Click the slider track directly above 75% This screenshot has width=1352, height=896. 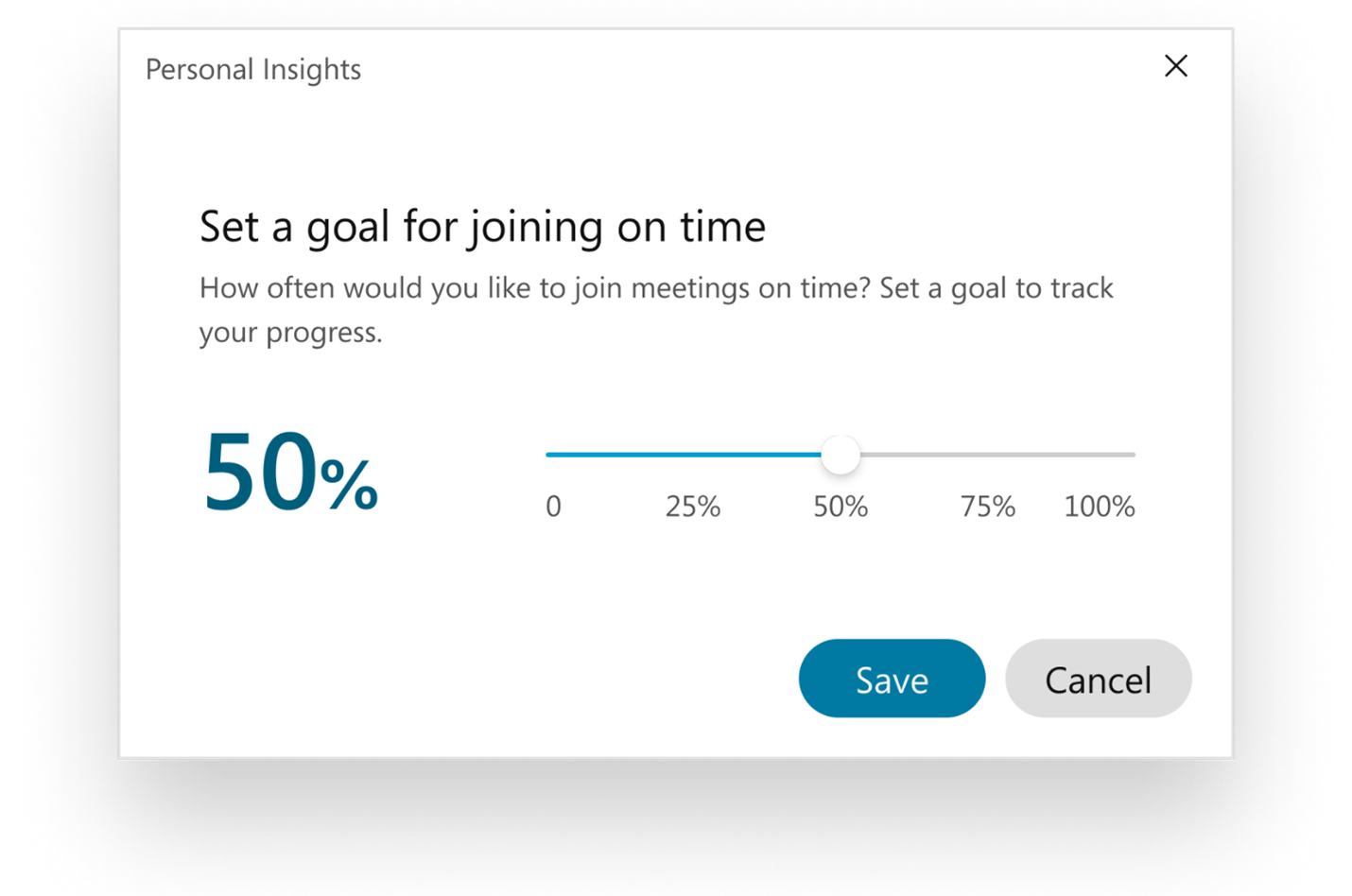[987, 455]
